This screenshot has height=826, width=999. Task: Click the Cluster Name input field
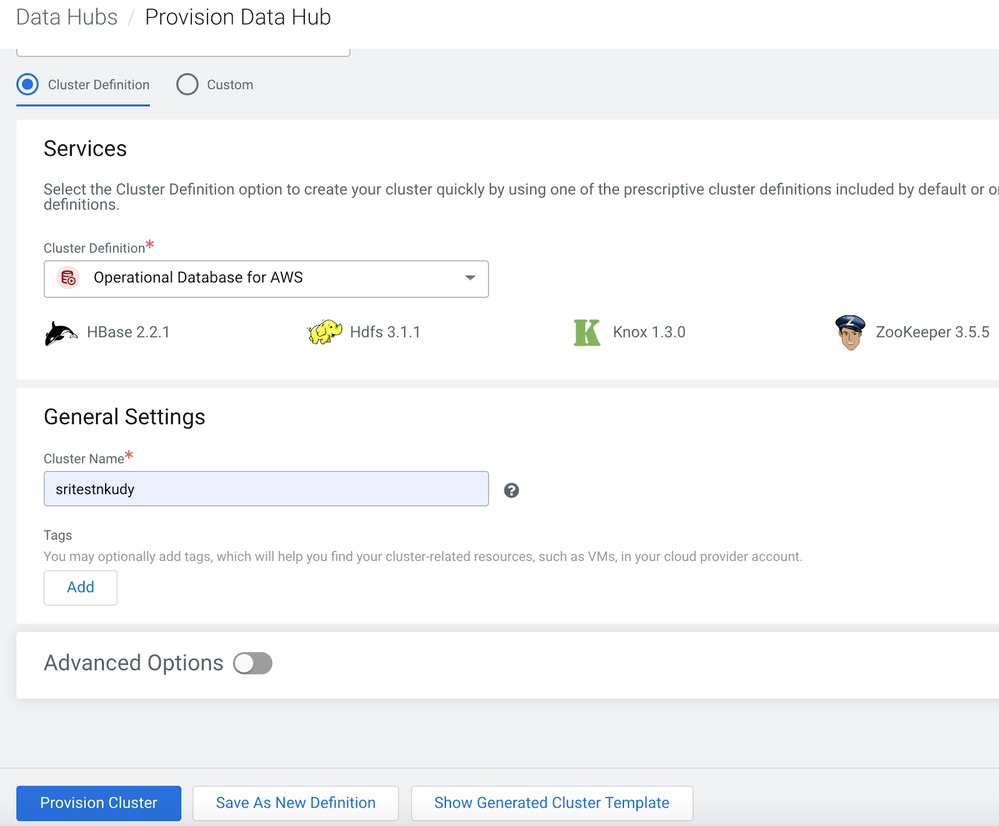(x=266, y=489)
